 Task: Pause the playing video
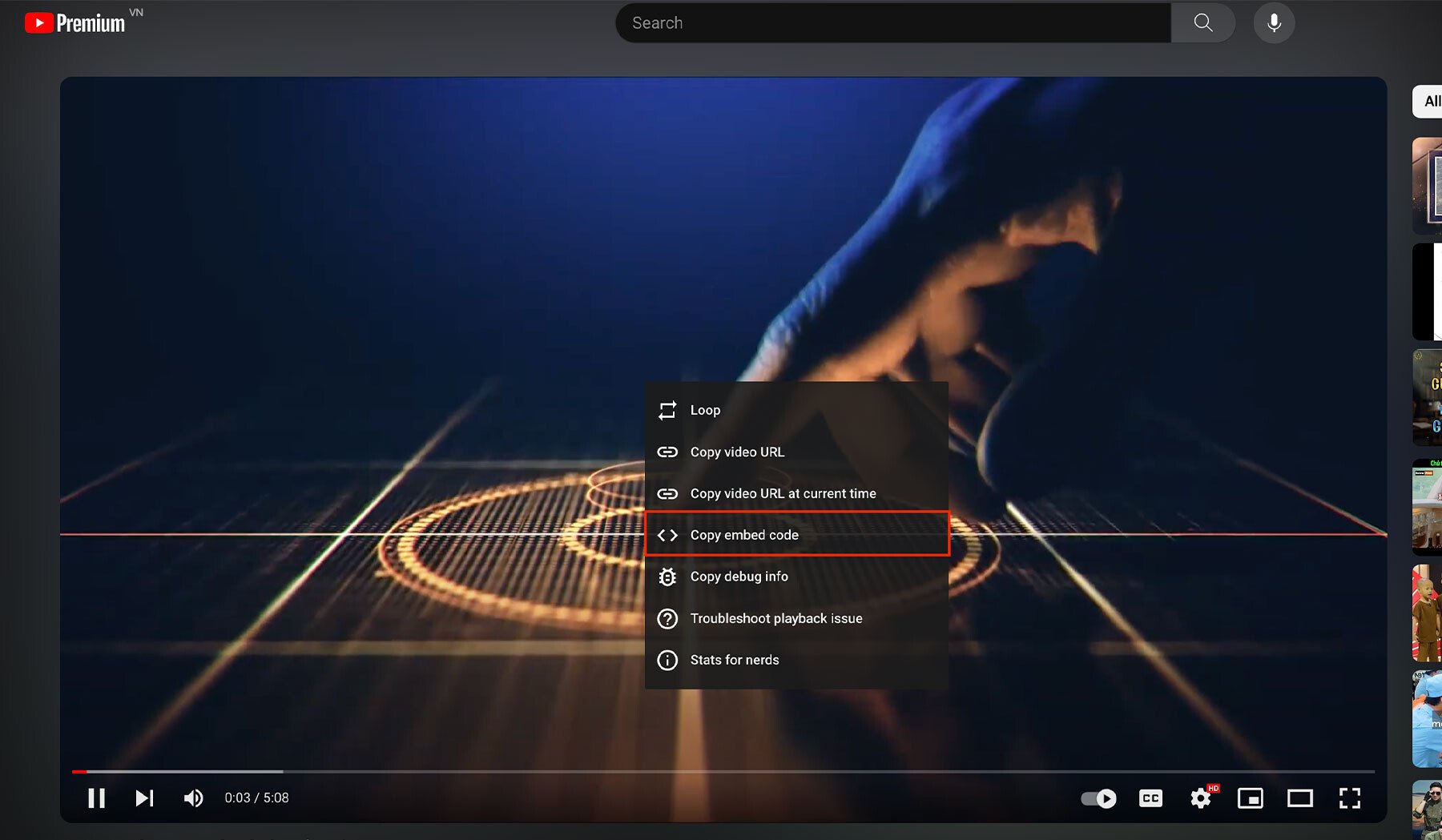pyautogui.click(x=96, y=798)
